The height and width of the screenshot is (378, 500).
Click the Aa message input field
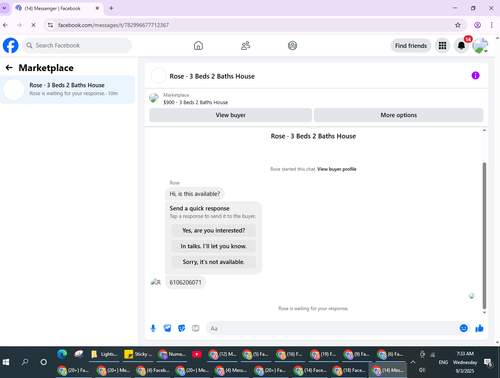pyautogui.click(x=332, y=328)
